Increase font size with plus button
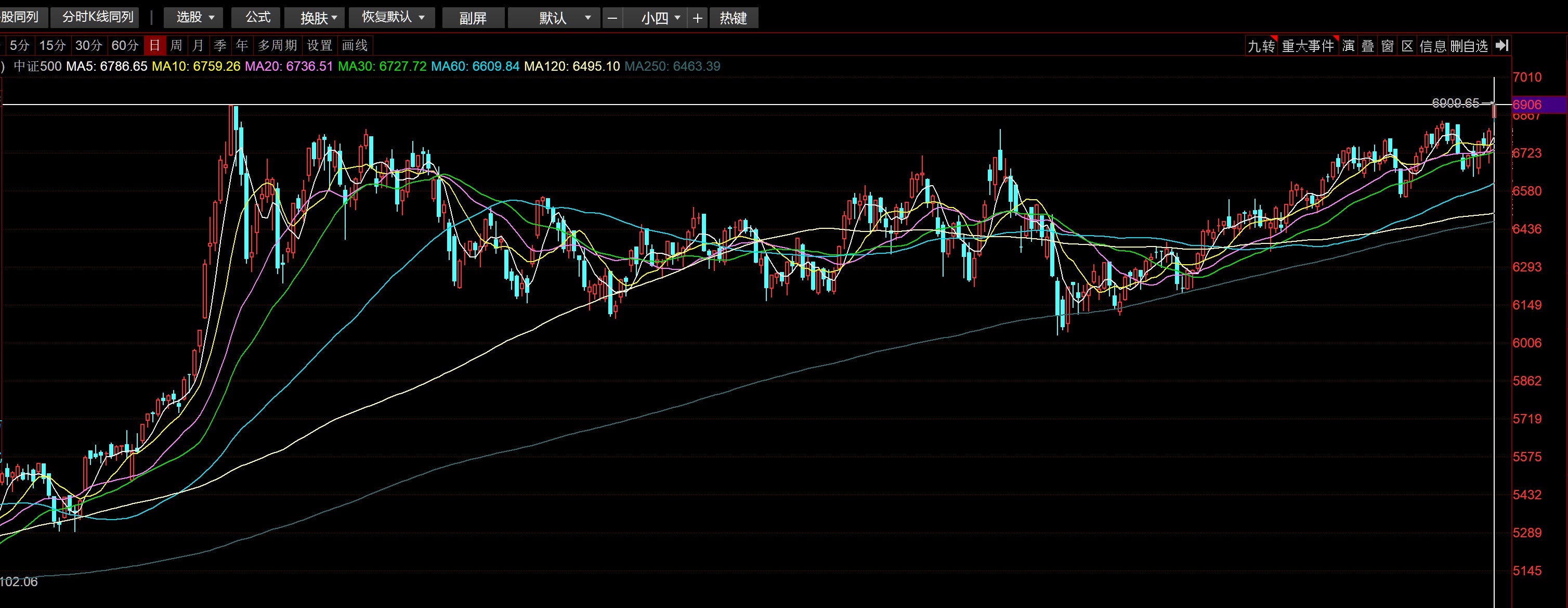The height and width of the screenshot is (608, 1568). (698, 18)
